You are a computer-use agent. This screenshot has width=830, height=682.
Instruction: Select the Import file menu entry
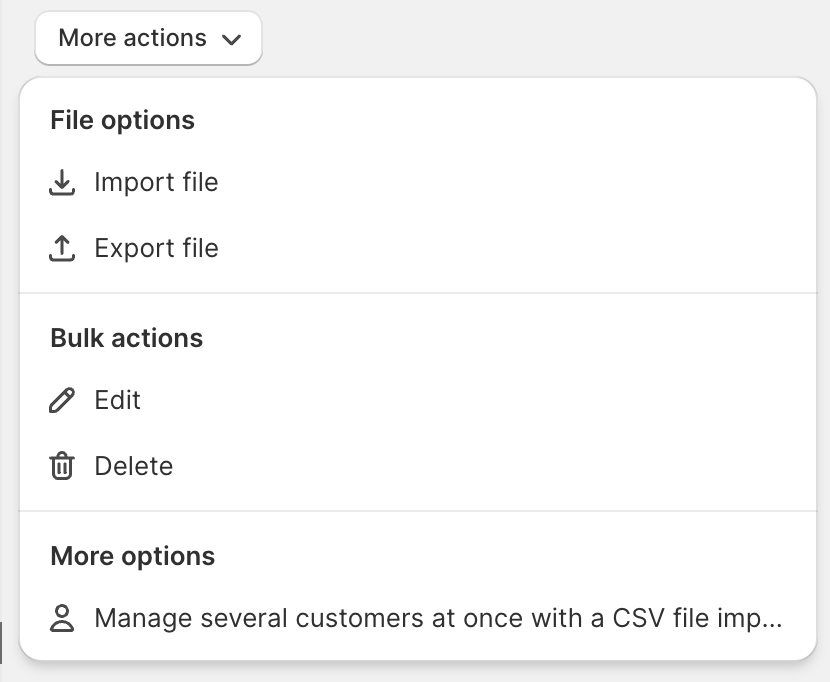click(418, 182)
